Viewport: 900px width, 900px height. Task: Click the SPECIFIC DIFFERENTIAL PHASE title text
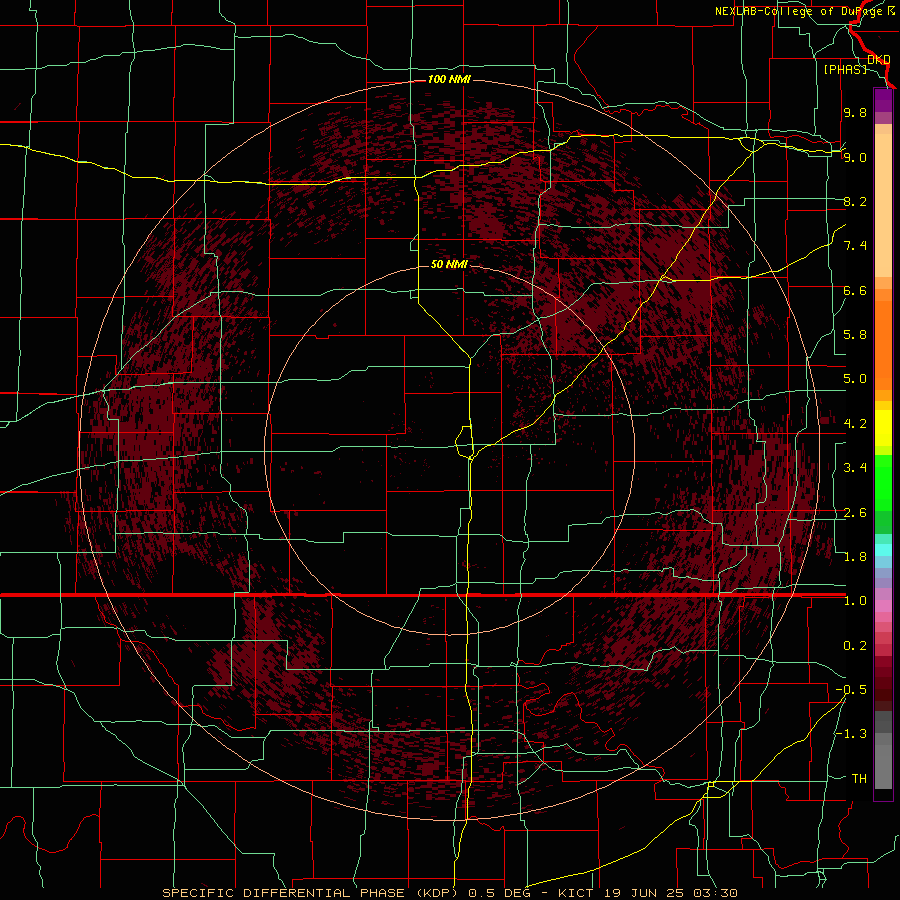click(x=284, y=893)
